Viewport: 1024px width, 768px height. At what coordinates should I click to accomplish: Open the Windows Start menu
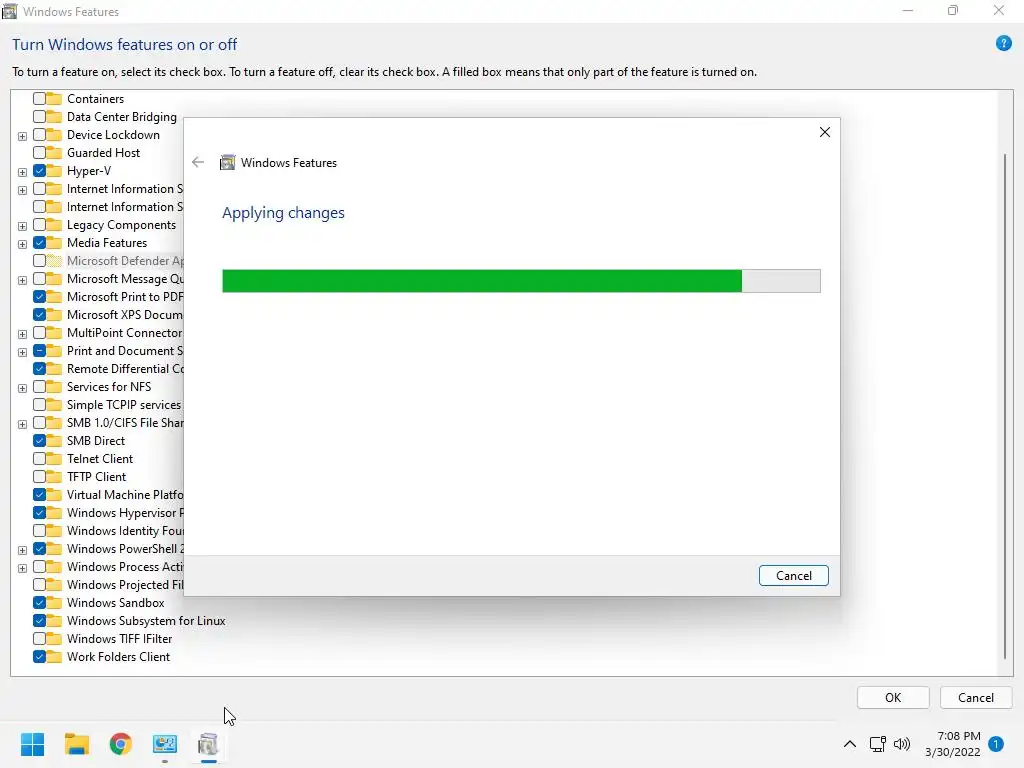(32, 744)
